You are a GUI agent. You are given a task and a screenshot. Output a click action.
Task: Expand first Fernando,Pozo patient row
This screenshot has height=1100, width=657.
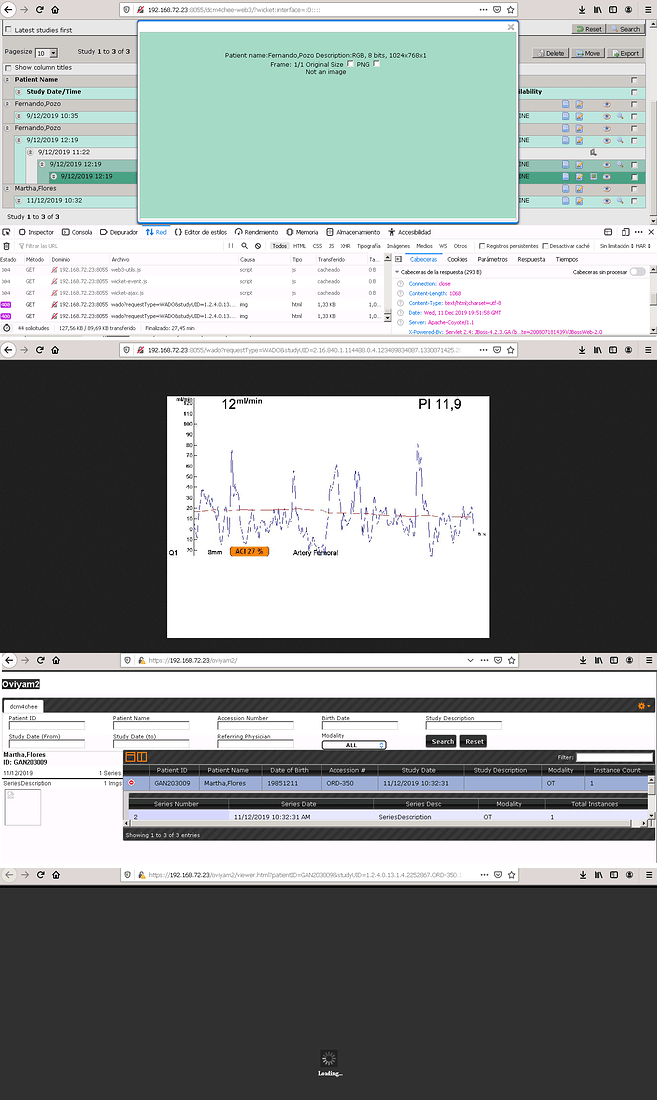point(8,104)
